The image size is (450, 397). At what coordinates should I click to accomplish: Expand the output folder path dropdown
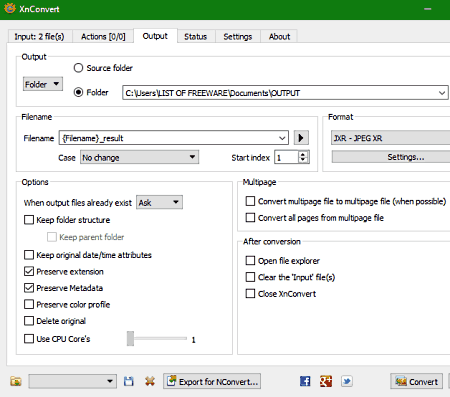pos(442,93)
